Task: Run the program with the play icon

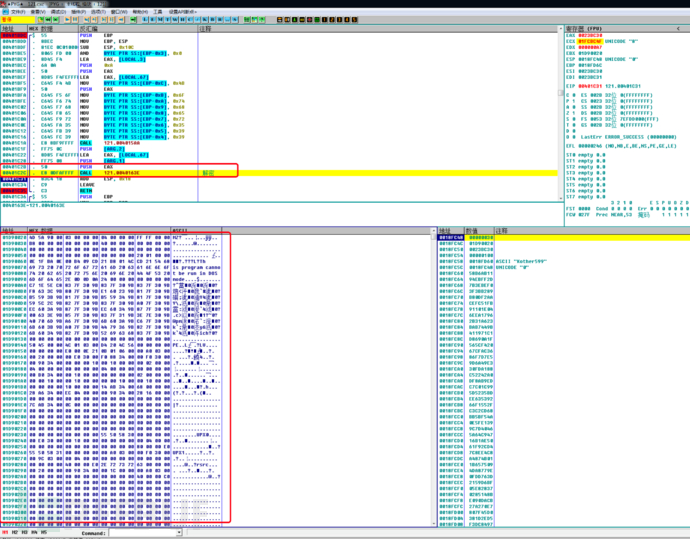Action: click(x=67, y=19)
